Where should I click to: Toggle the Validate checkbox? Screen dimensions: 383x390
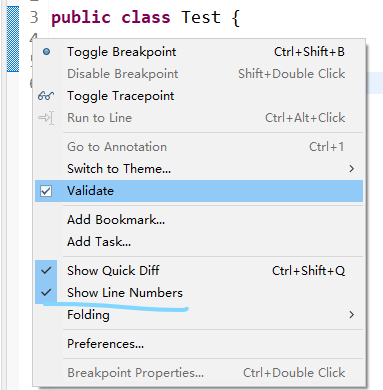point(46,191)
